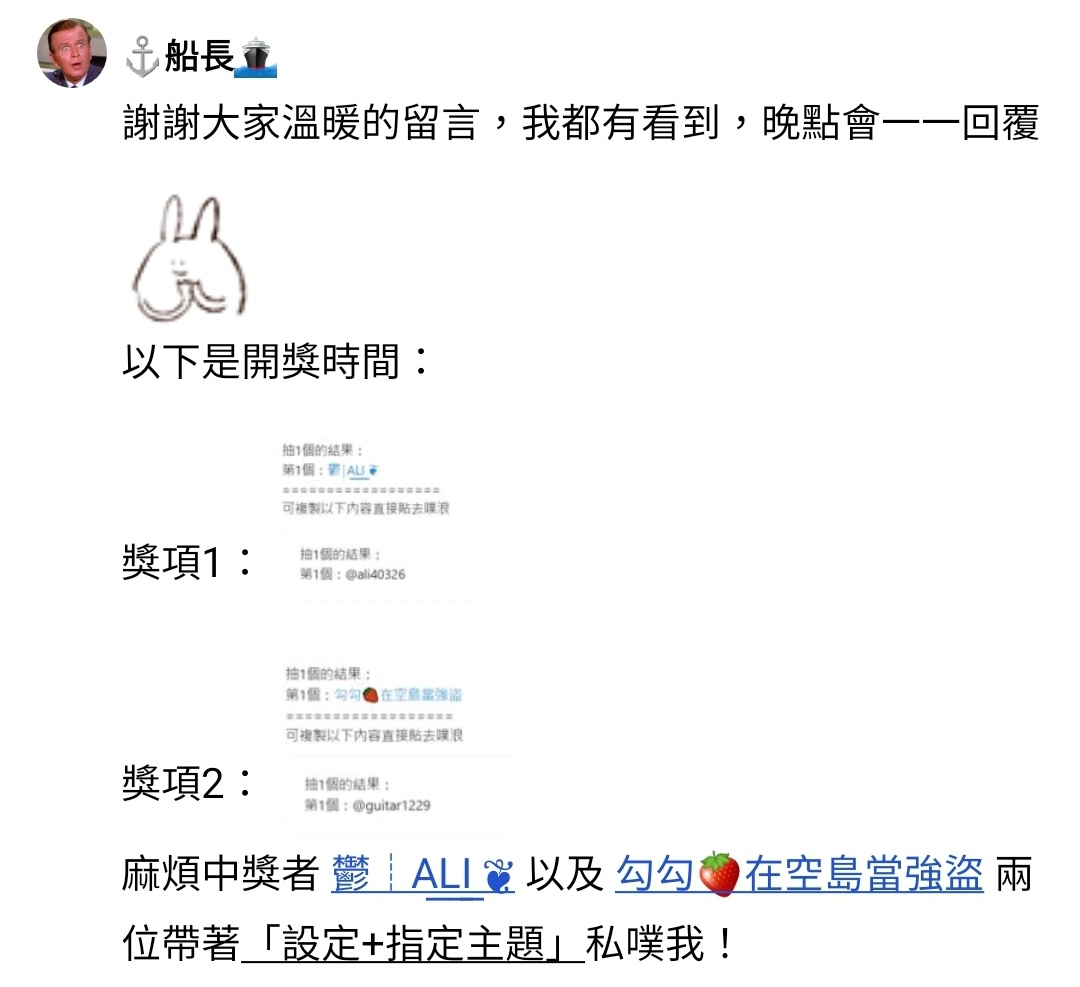The height and width of the screenshot is (987, 1080).
Task: Open the 獎項2 lottery result image
Action: pyautogui.click(x=398, y=744)
